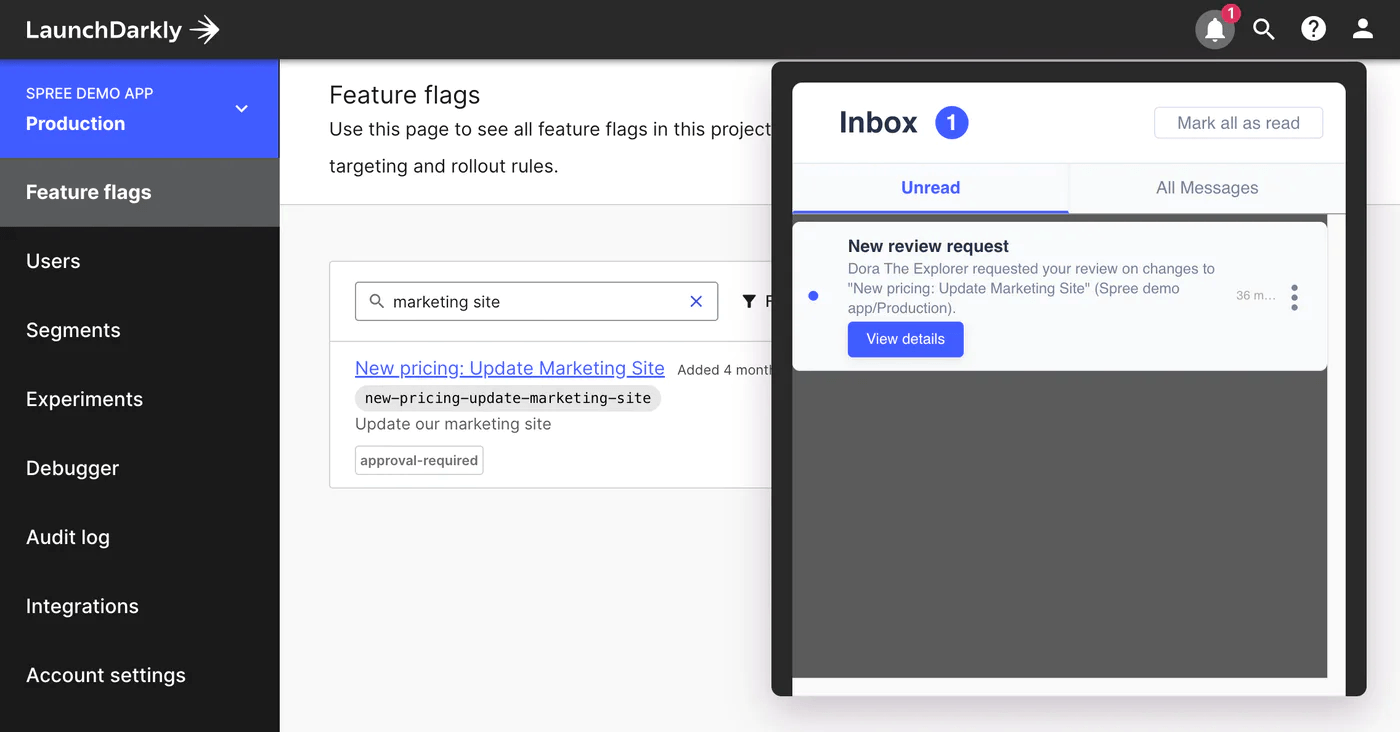1400x732 pixels.
Task: Open the help question mark icon
Action: 1313,28
